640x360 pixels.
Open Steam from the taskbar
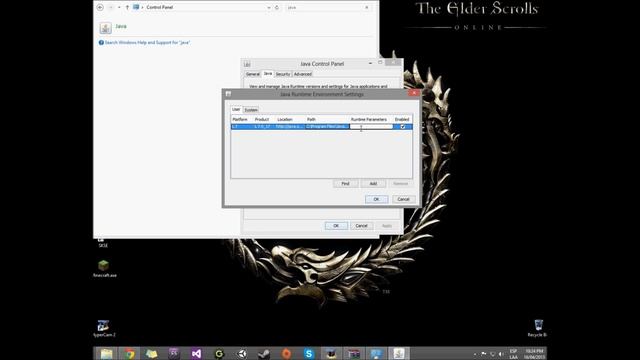click(264, 353)
